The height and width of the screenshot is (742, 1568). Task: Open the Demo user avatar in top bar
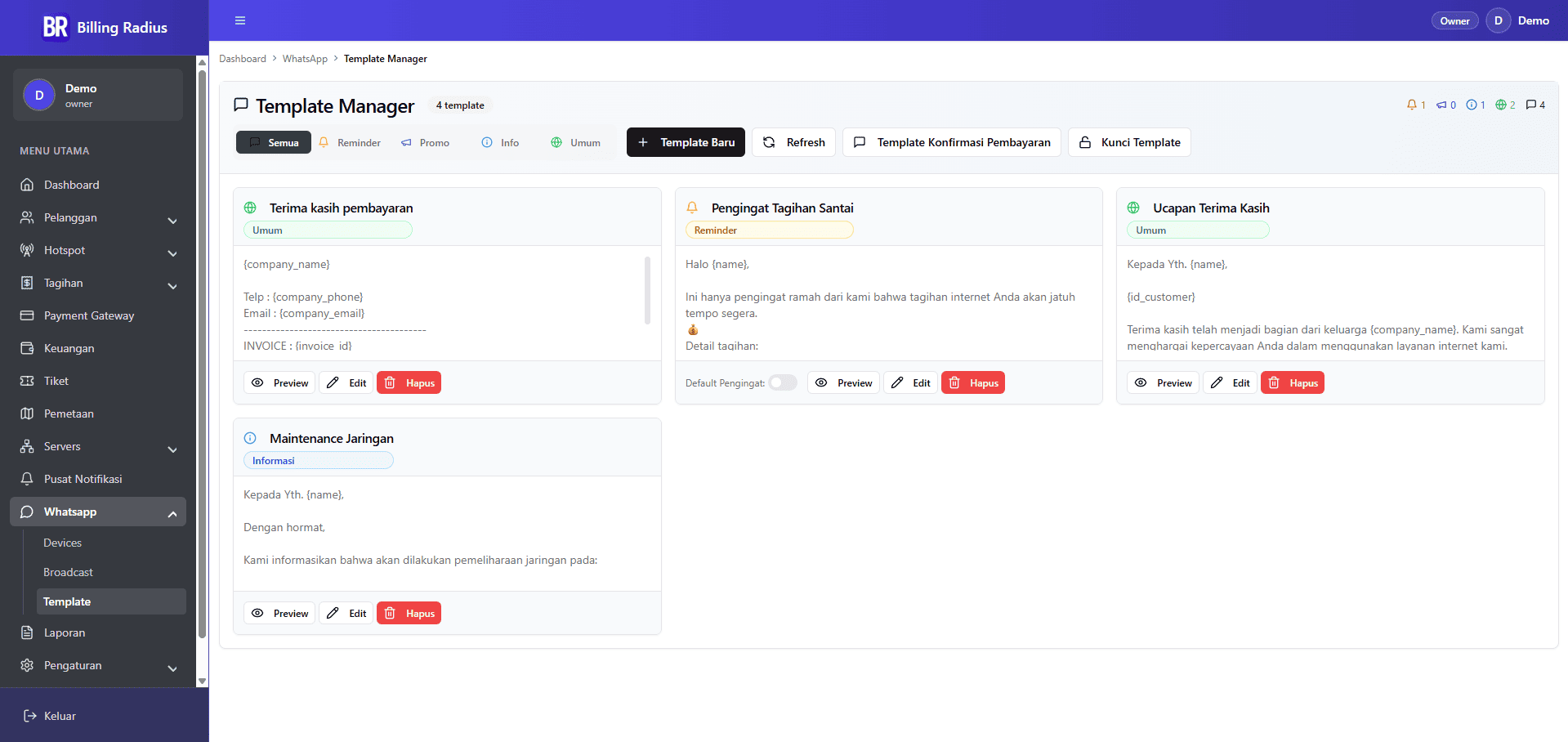tap(1499, 20)
